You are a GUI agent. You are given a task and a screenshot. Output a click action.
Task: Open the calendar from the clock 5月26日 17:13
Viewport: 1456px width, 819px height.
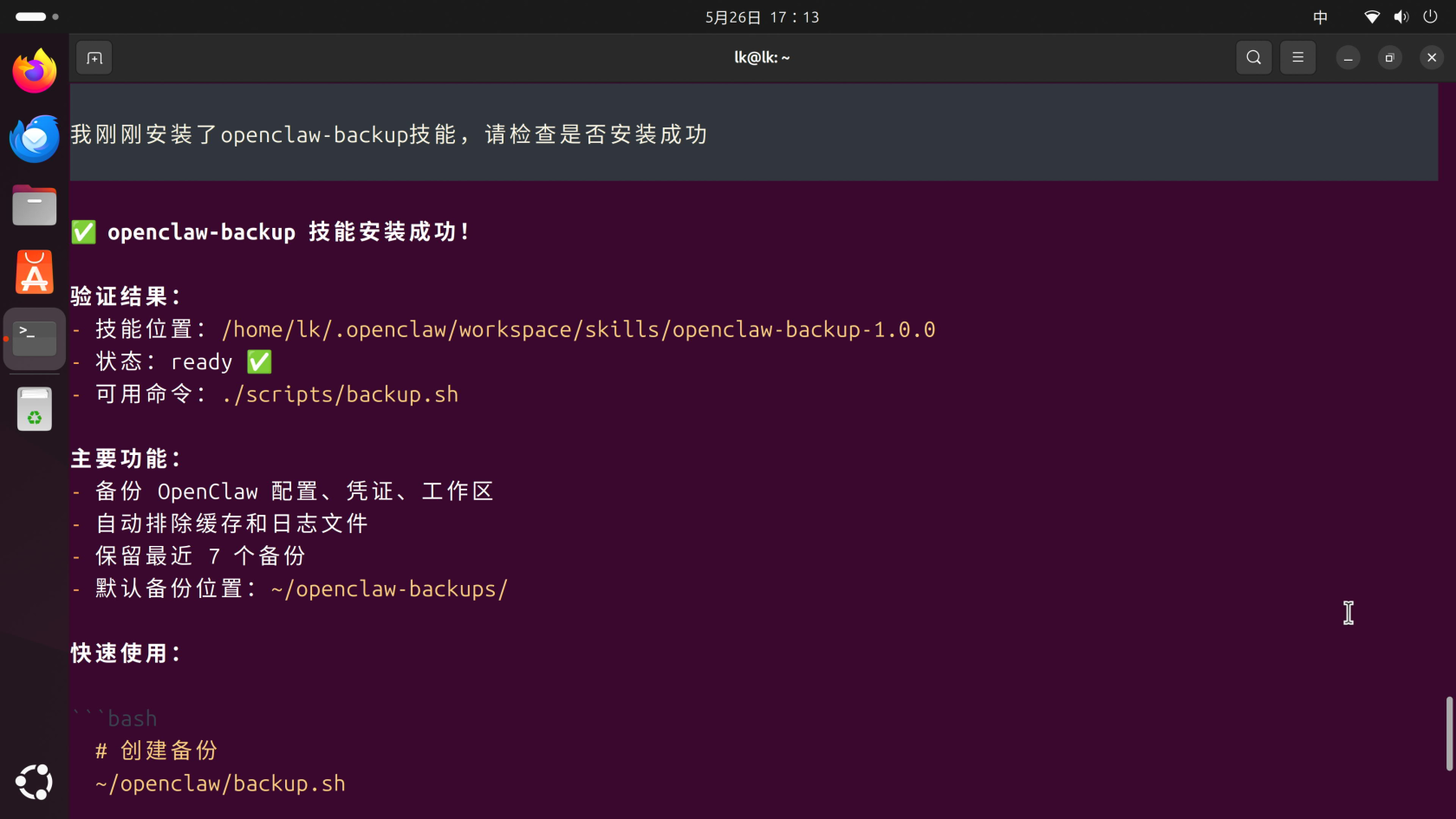click(762, 17)
